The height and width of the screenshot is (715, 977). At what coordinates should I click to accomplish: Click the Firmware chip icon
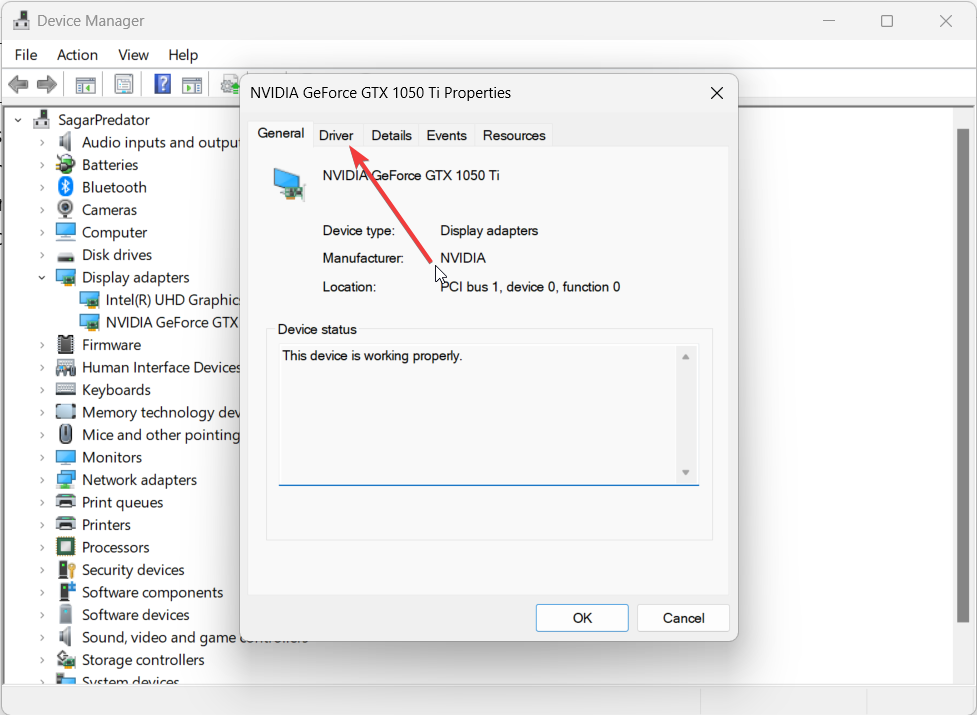pyautogui.click(x=65, y=344)
